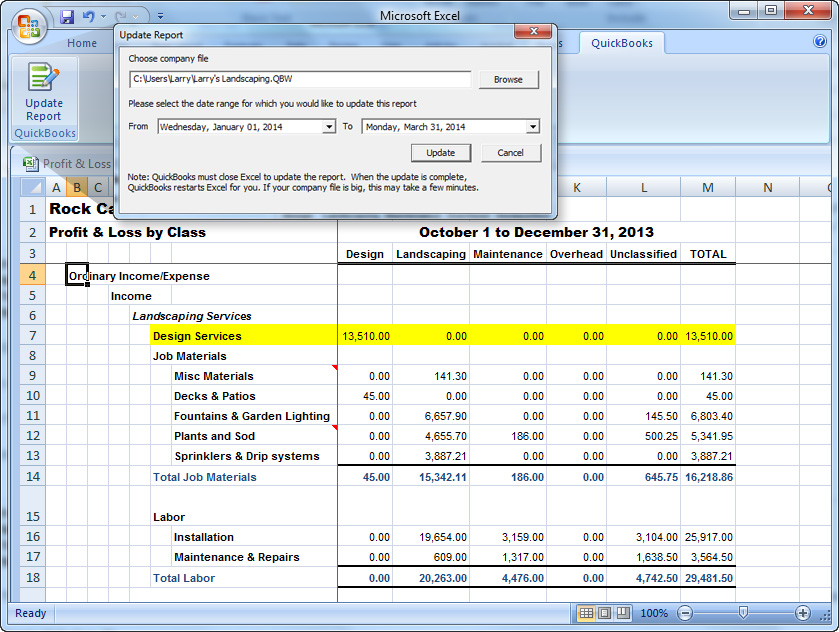Click the Undo icon in Quick Access Toolbar
The width and height of the screenshot is (839, 632).
pos(88,17)
